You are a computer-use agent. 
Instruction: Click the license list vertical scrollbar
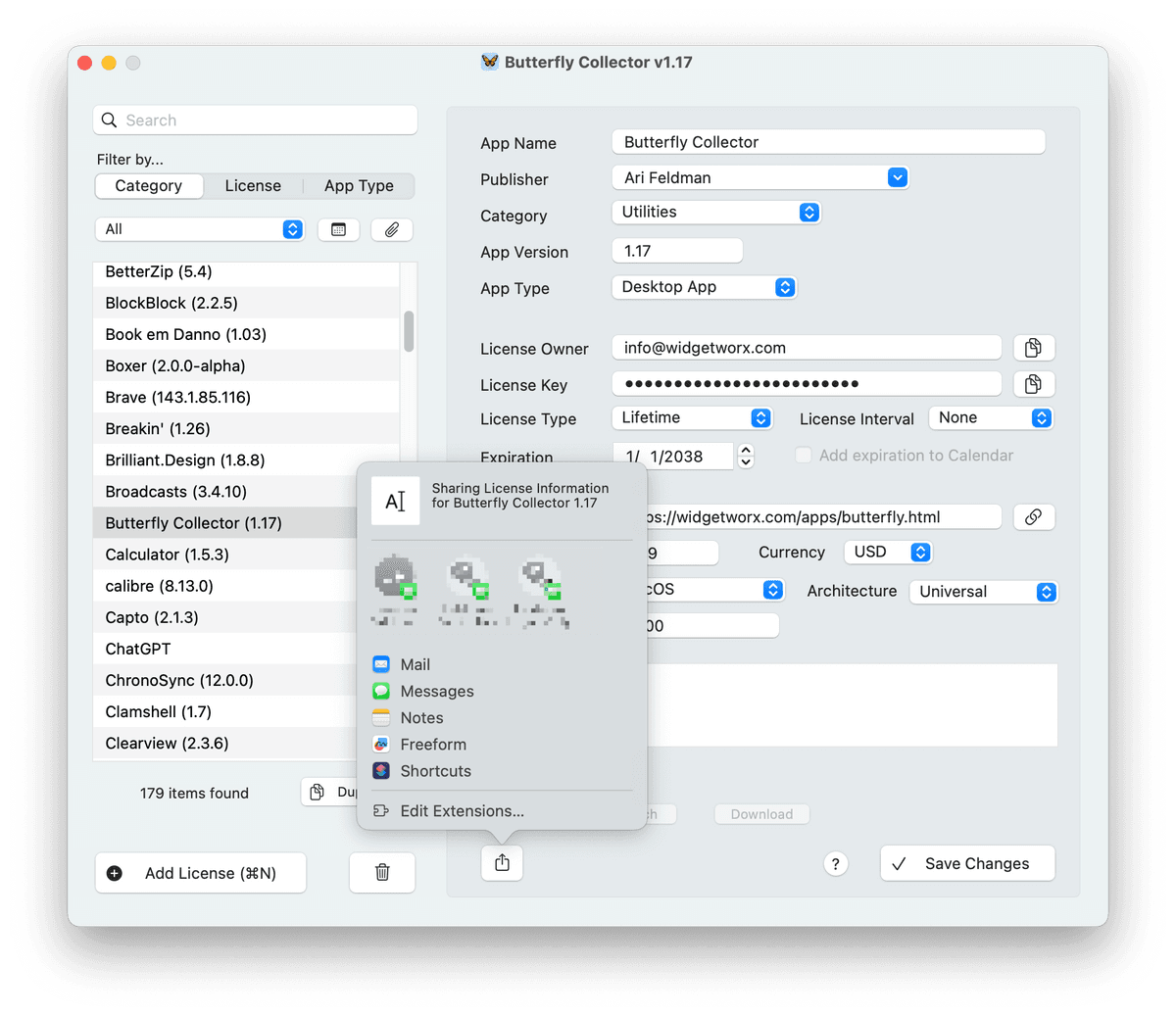click(409, 331)
